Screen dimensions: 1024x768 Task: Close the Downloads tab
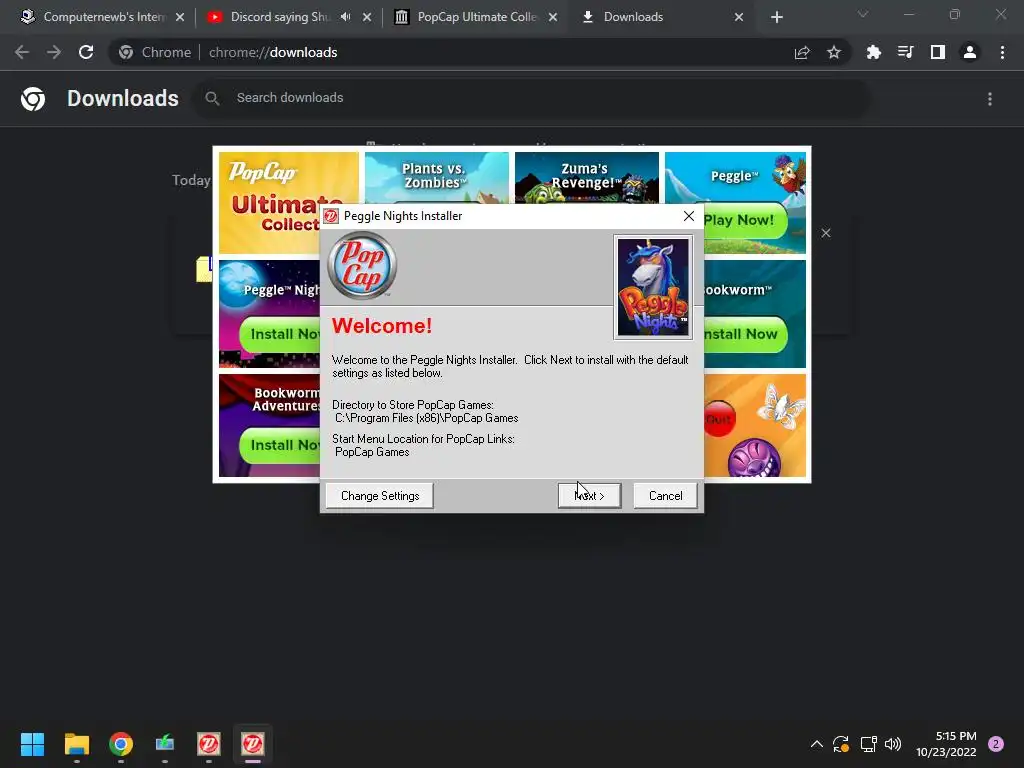[x=739, y=17]
